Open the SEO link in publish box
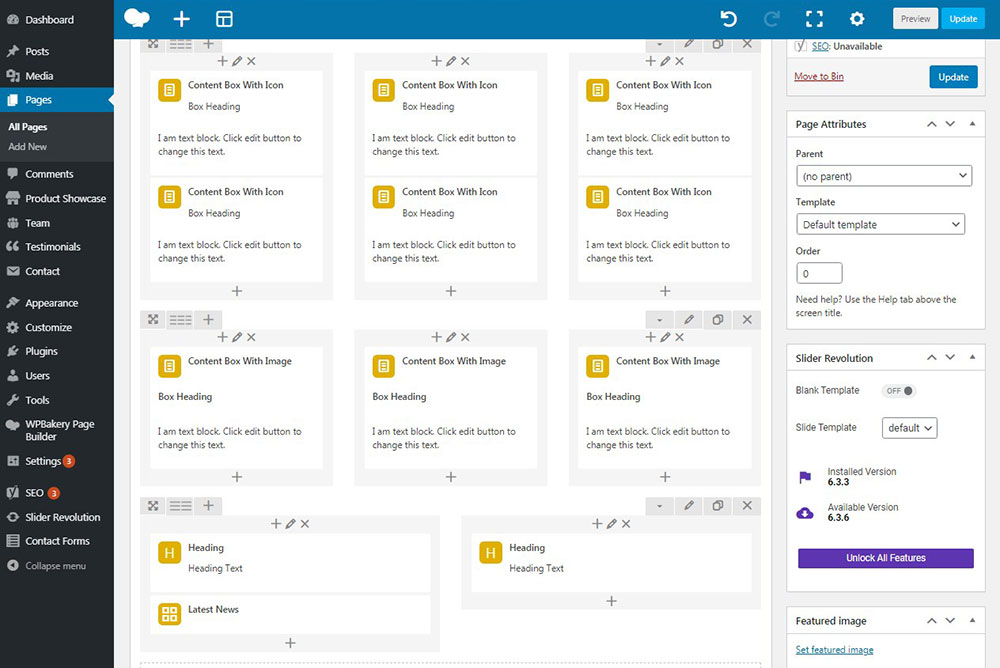This screenshot has height=668, width=1000. coord(820,47)
